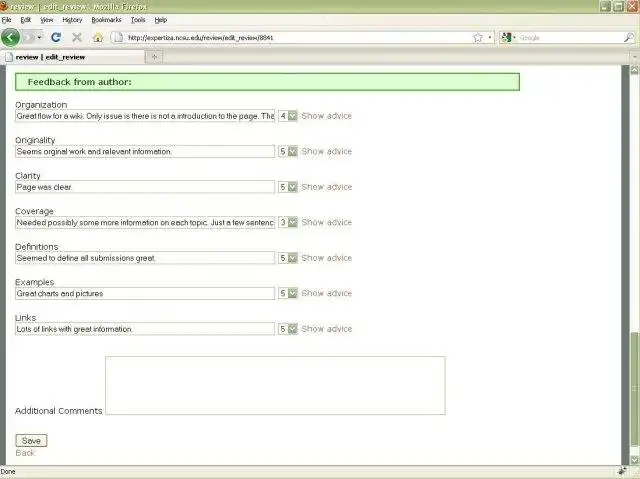Click the search magnifier icon
The width and height of the screenshot is (640, 479).
[x=629, y=38]
